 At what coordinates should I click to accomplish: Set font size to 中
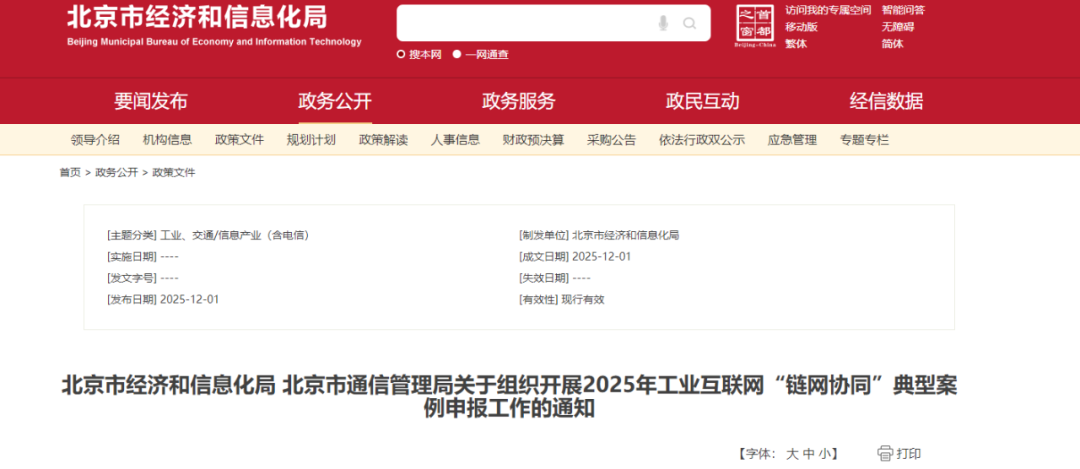tap(809, 454)
